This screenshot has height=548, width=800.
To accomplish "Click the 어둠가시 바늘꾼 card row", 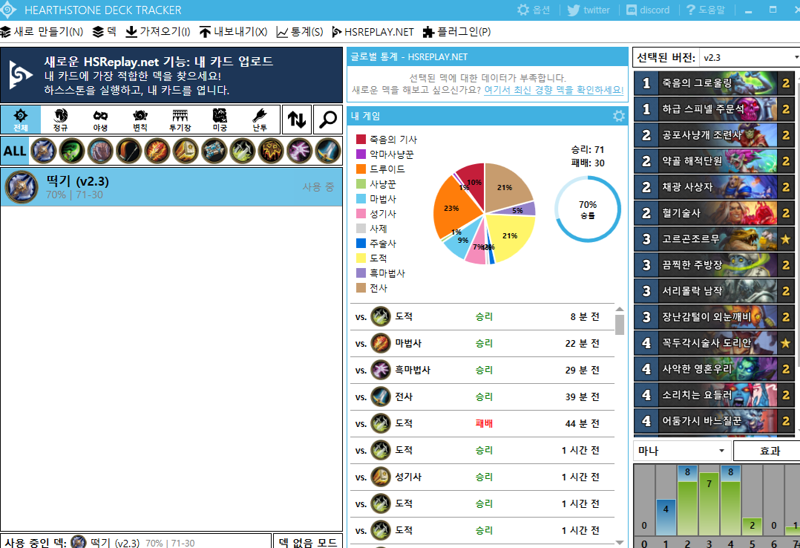I will [x=714, y=420].
